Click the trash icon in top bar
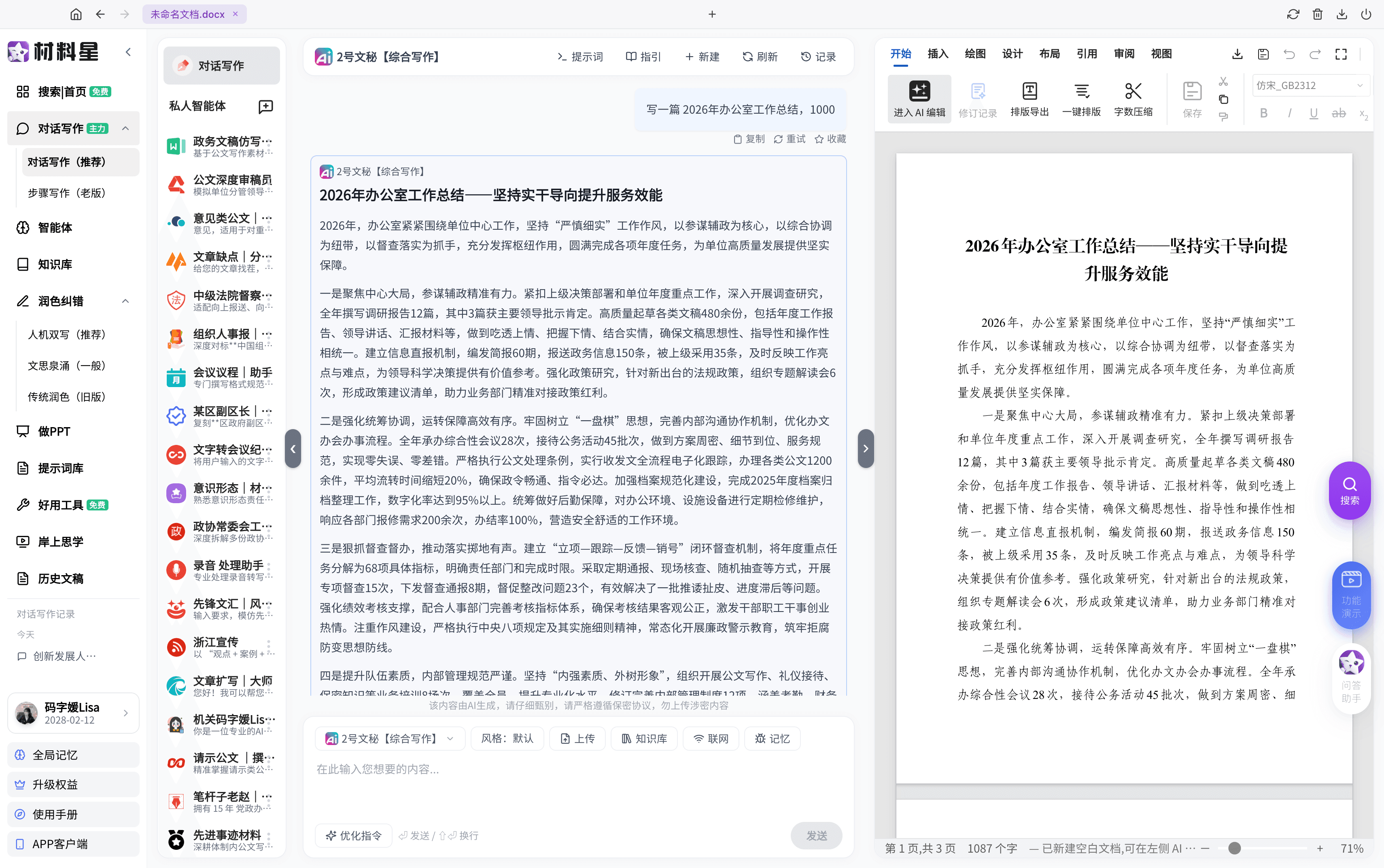Screen dimensions: 1384x868 (x=1317, y=14)
